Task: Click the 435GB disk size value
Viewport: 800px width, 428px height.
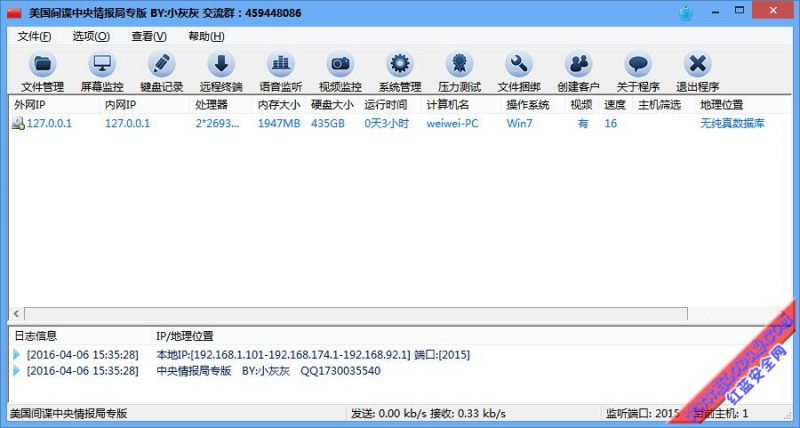Action: 328,123
